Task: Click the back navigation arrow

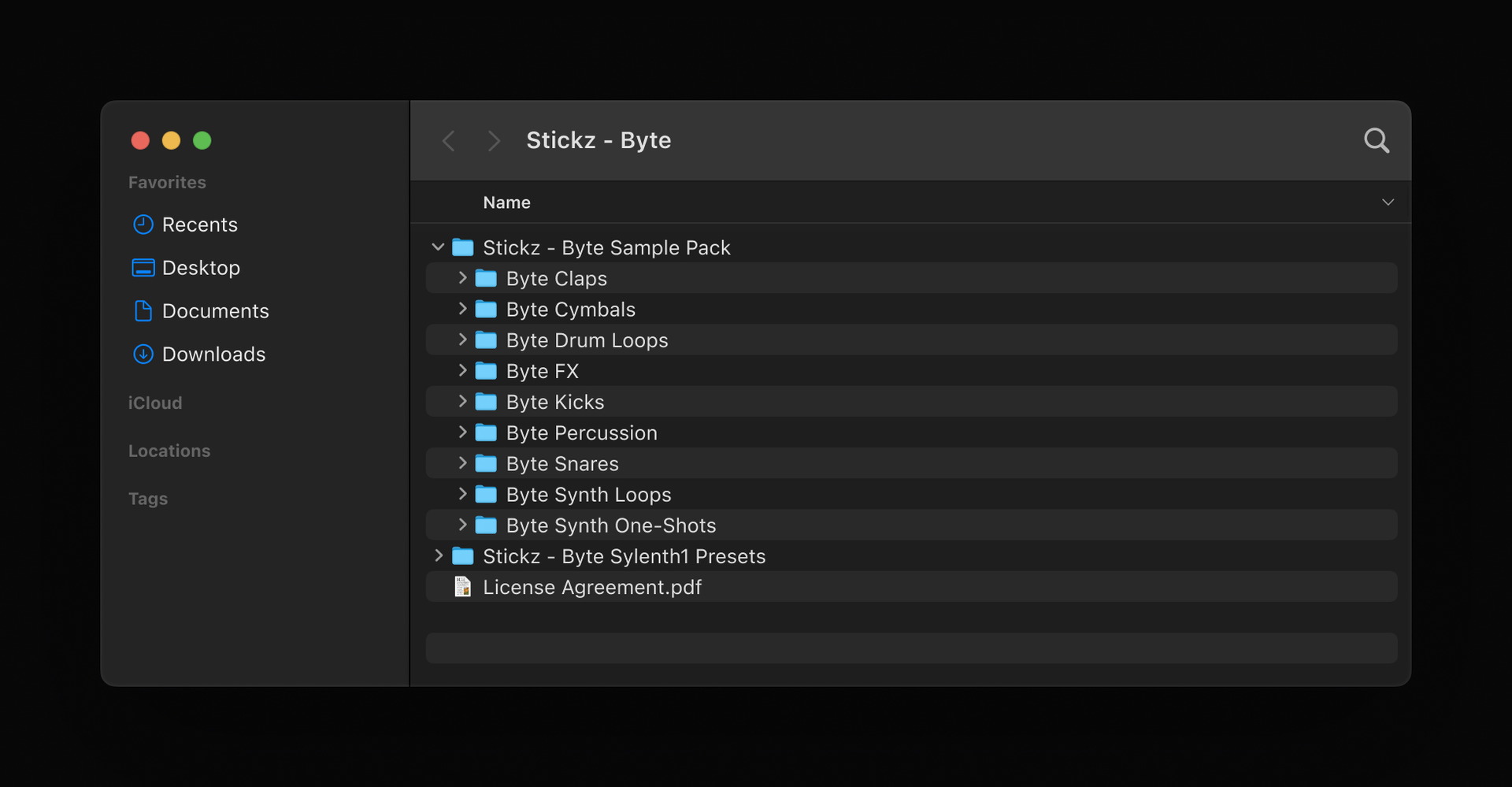Action: coord(448,140)
